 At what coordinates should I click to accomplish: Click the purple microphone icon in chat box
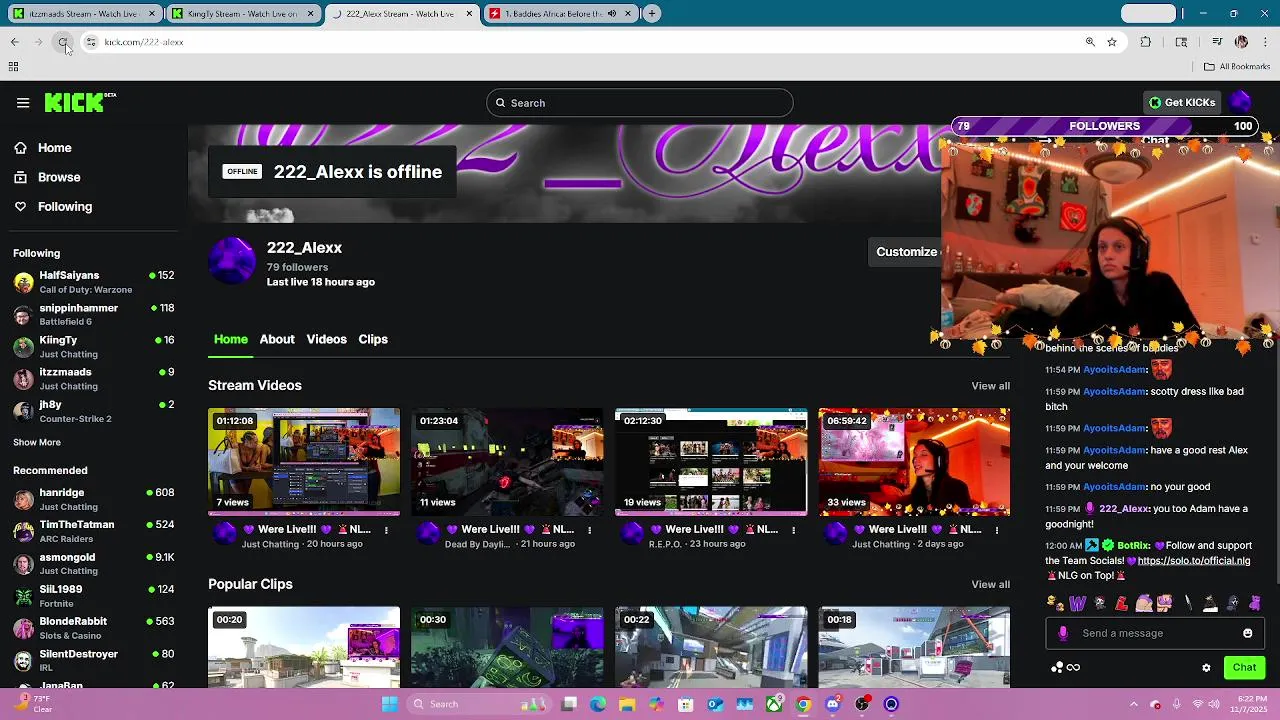(x=1063, y=633)
